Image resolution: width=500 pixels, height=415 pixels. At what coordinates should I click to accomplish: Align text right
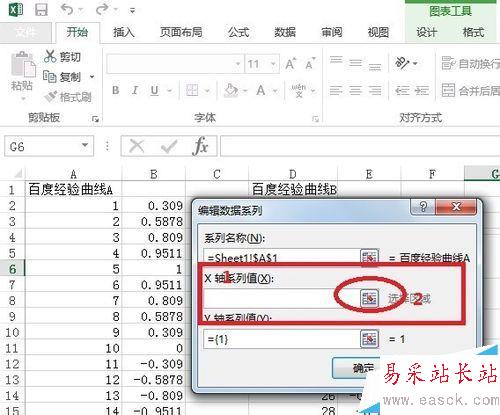pyautogui.click(x=375, y=90)
